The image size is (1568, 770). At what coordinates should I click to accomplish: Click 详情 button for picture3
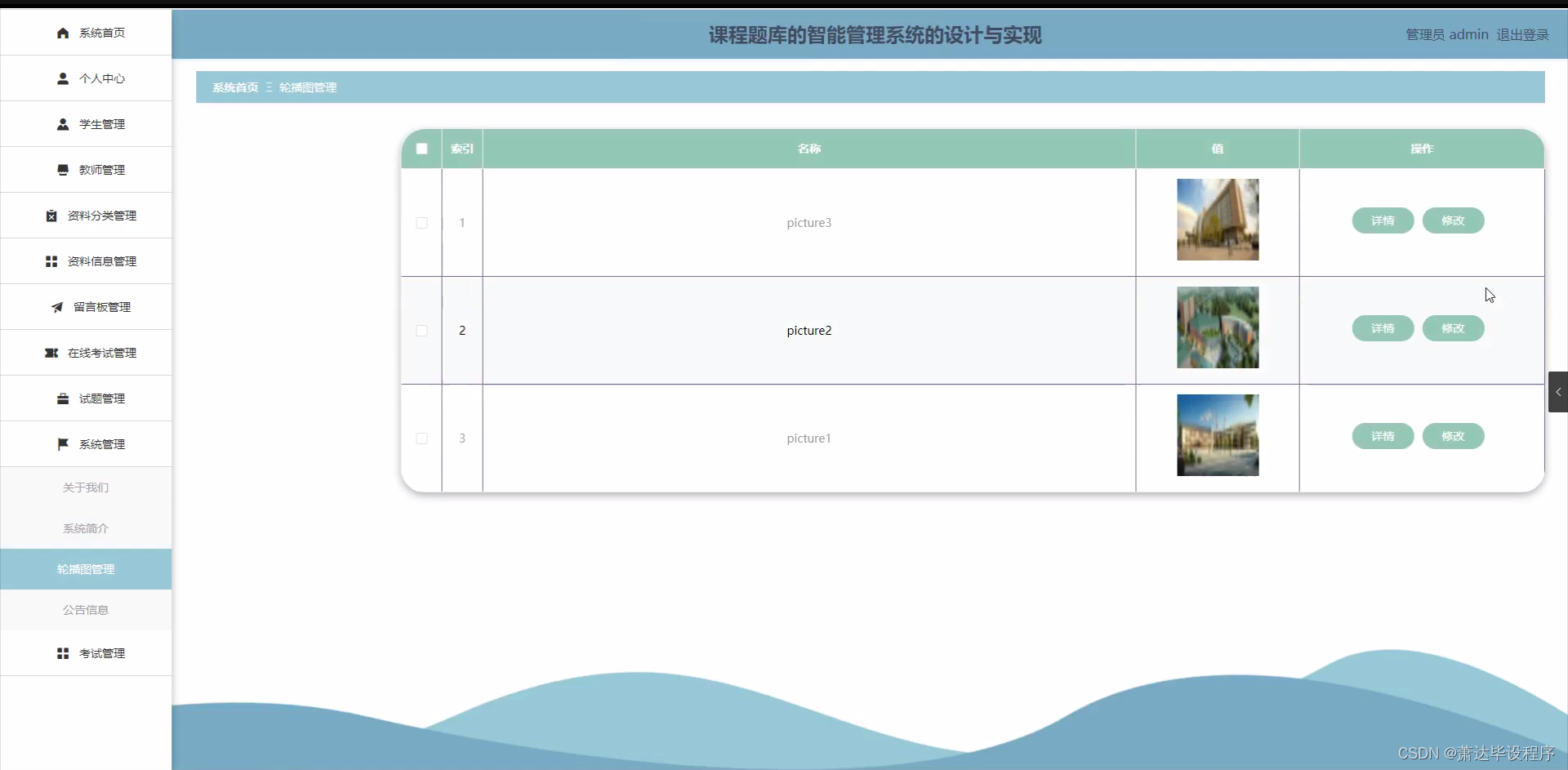coord(1383,220)
